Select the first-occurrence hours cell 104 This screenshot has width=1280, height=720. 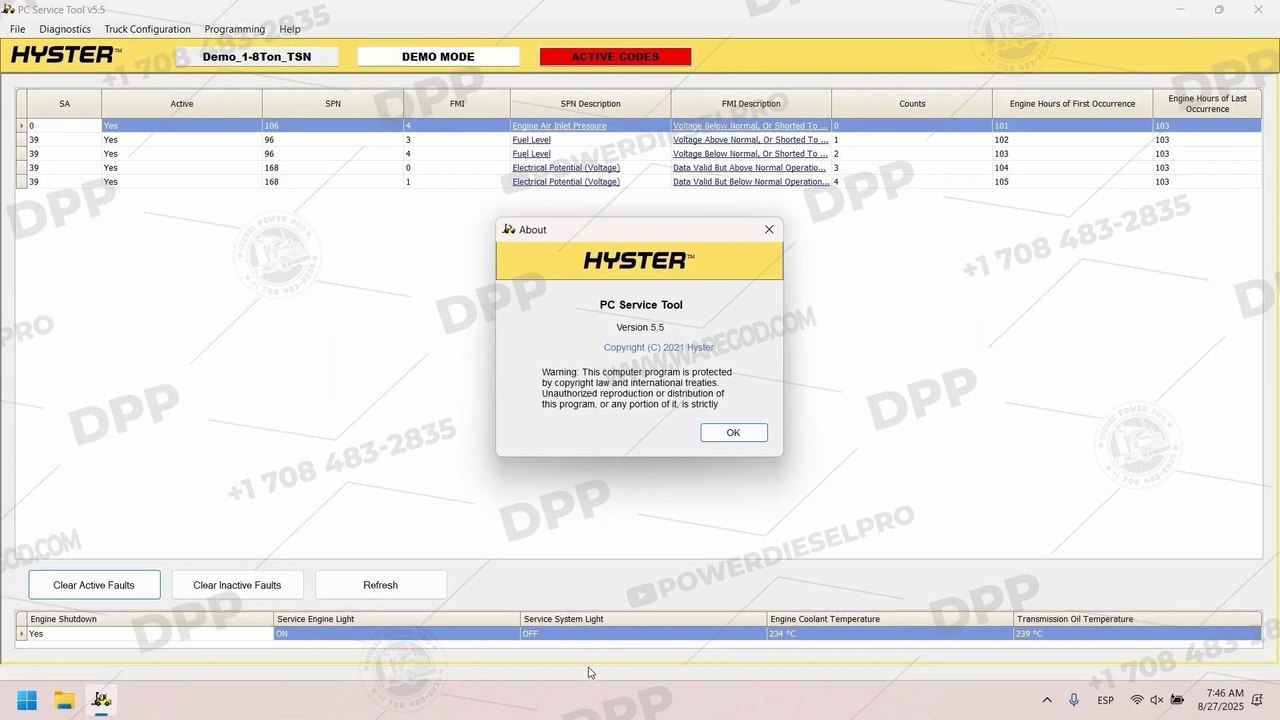[1072, 168]
